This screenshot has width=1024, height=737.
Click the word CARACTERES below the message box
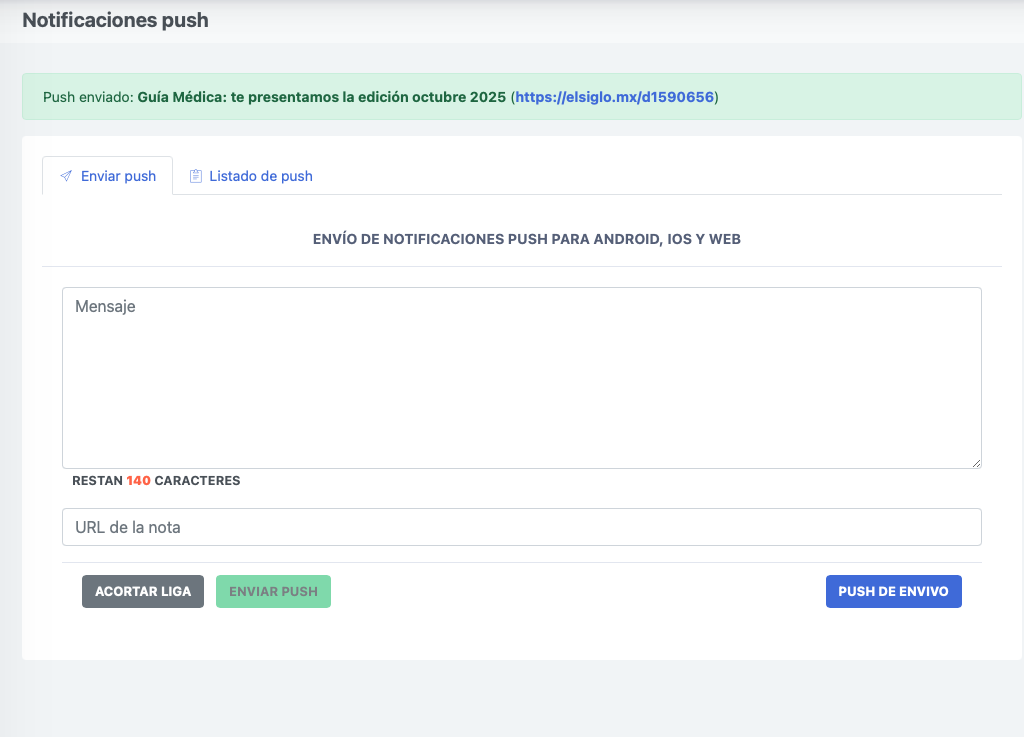197,481
